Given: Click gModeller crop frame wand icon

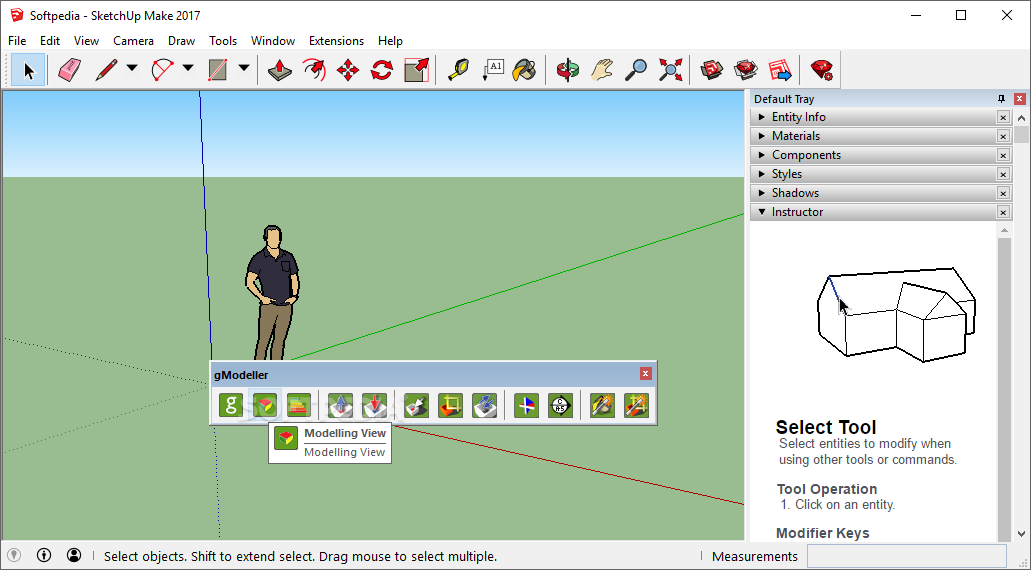Looking at the screenshot, I should (636, 405).
